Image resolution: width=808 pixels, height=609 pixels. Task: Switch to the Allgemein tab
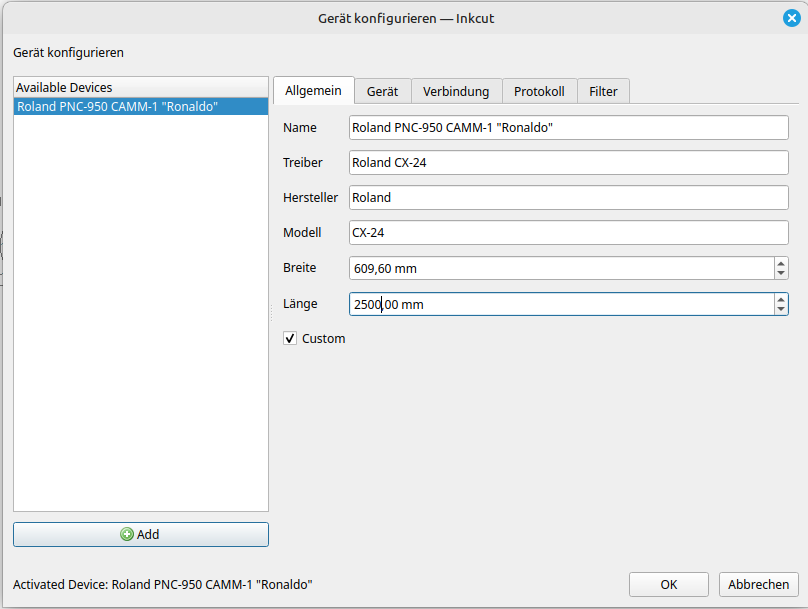[x=313, y=91]
